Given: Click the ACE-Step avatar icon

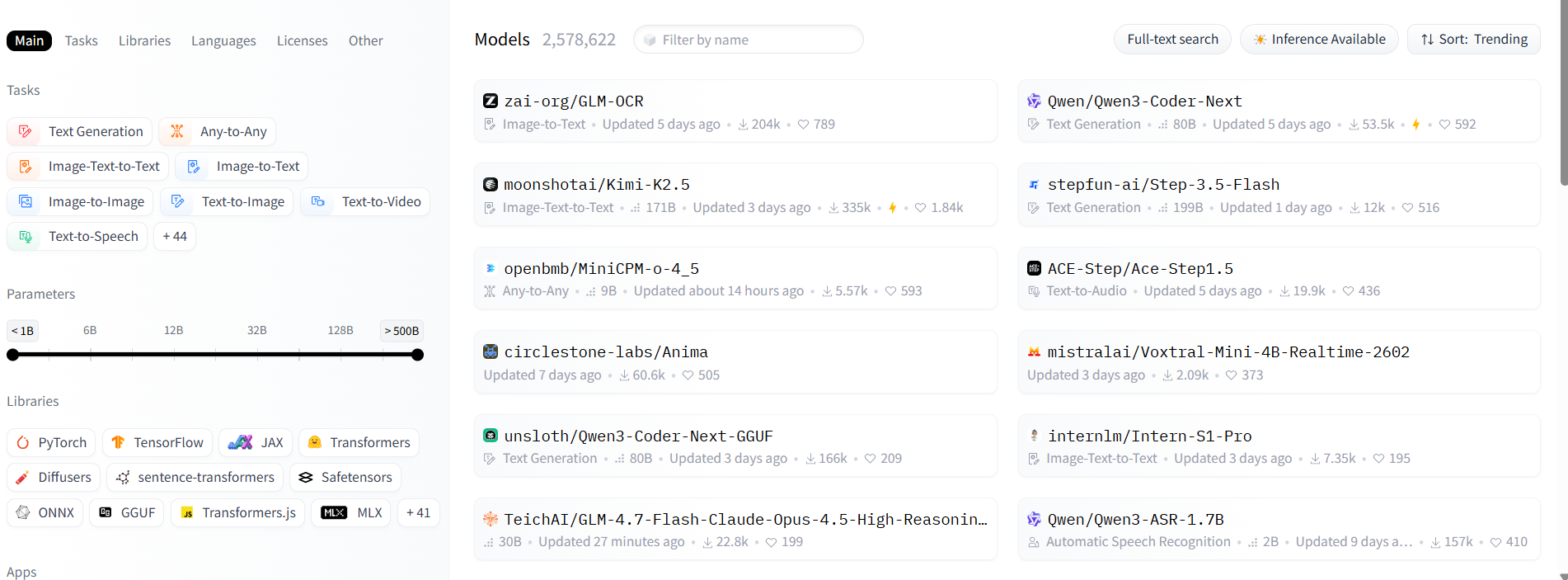Looking at the screenshot, I should pyautogui.click(x=1034, y=268).
